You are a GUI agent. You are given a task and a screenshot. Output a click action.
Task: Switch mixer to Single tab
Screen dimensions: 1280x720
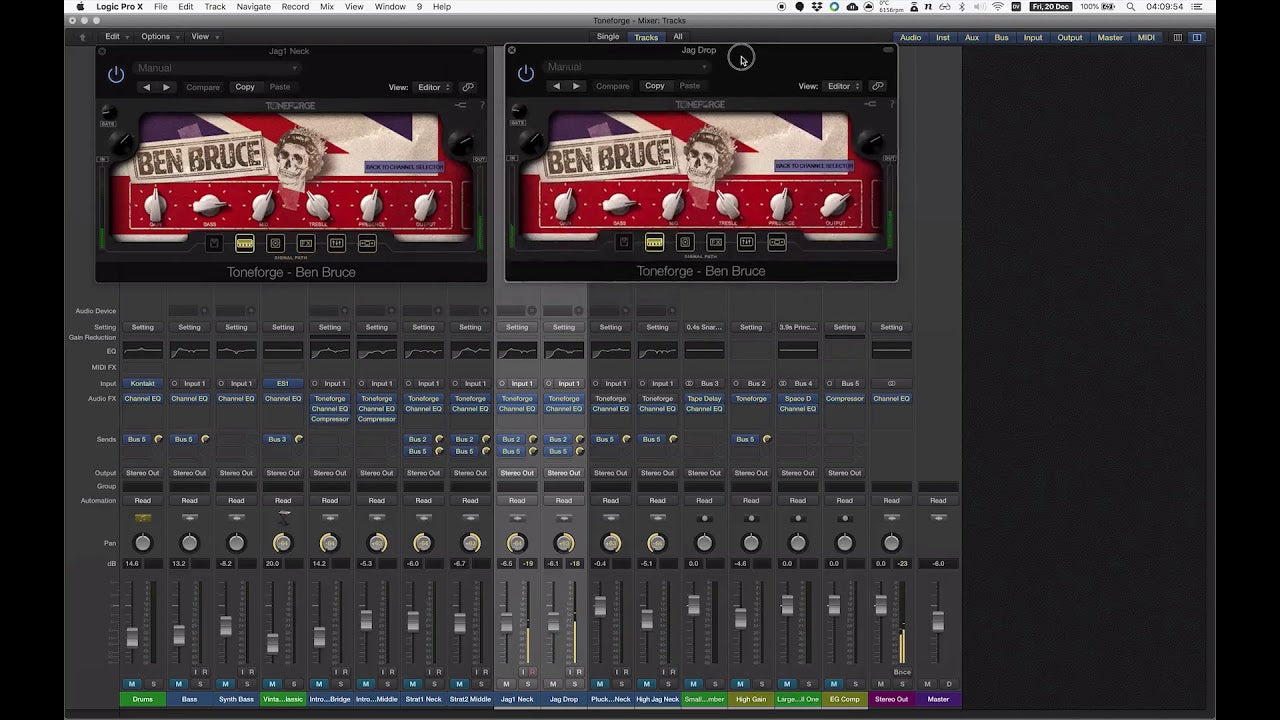608,37
